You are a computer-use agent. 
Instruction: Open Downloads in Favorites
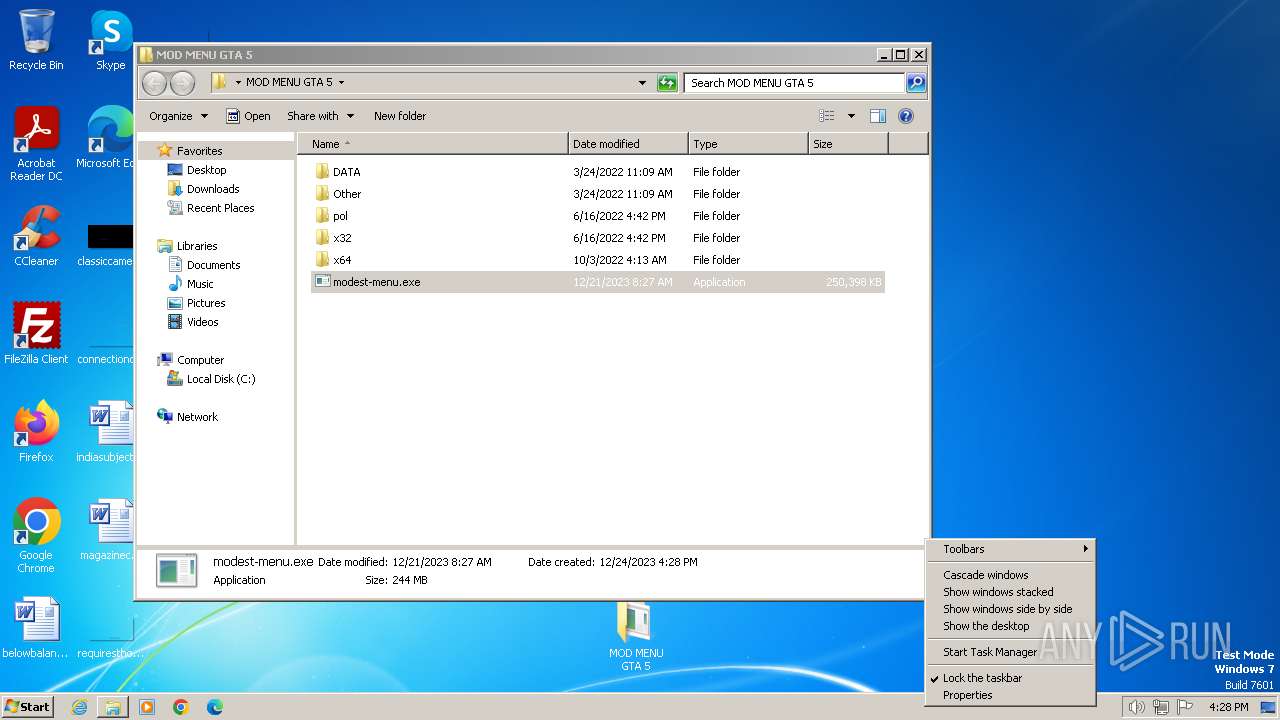(x=204, y=189)
